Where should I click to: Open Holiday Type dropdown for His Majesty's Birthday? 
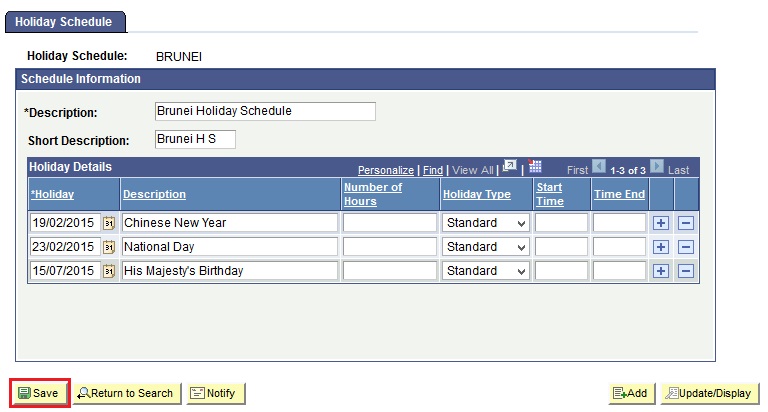485,271
